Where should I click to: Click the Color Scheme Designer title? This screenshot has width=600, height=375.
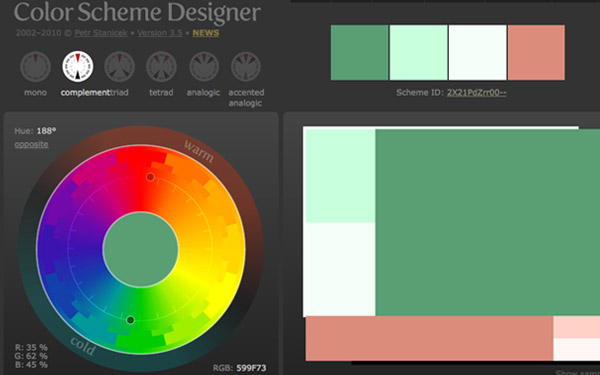point(137,12)
